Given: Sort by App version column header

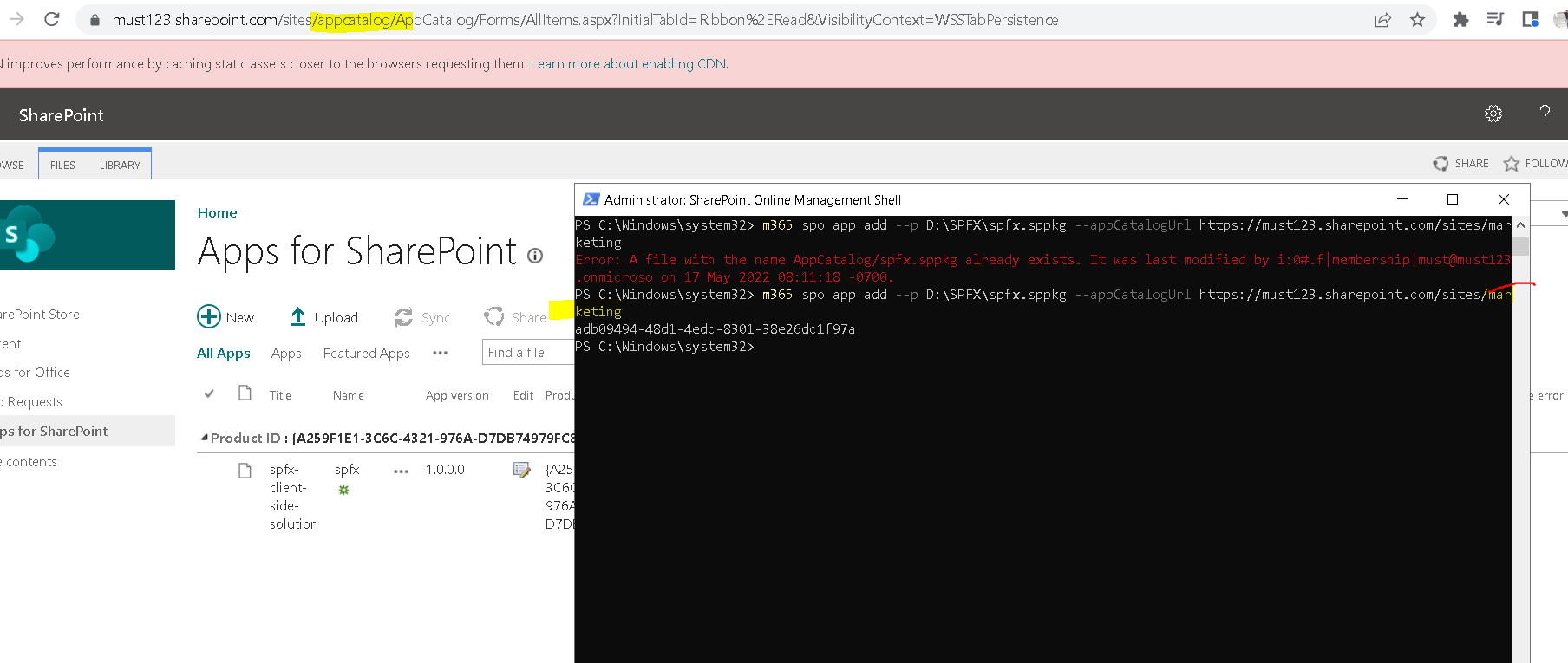Looking at the screenshot, I should click(457, 395).
